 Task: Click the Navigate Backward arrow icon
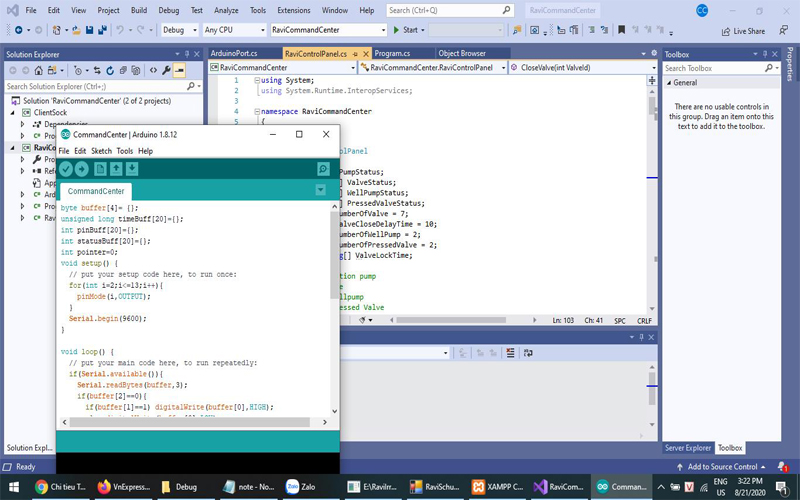click(18, 30)
